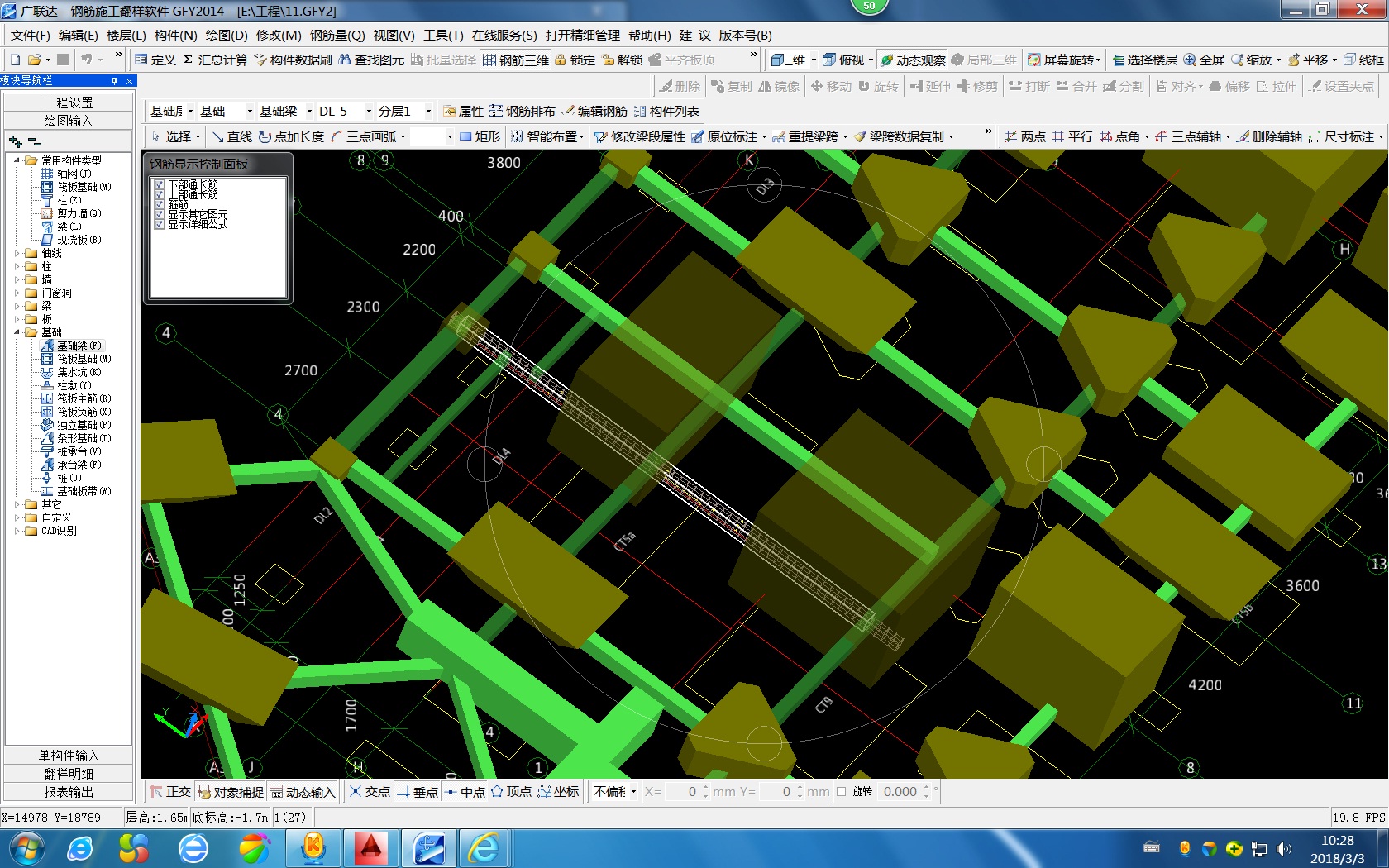
Task: Click 编辑钢筋 edit rebar
Action: pos(594,111)
